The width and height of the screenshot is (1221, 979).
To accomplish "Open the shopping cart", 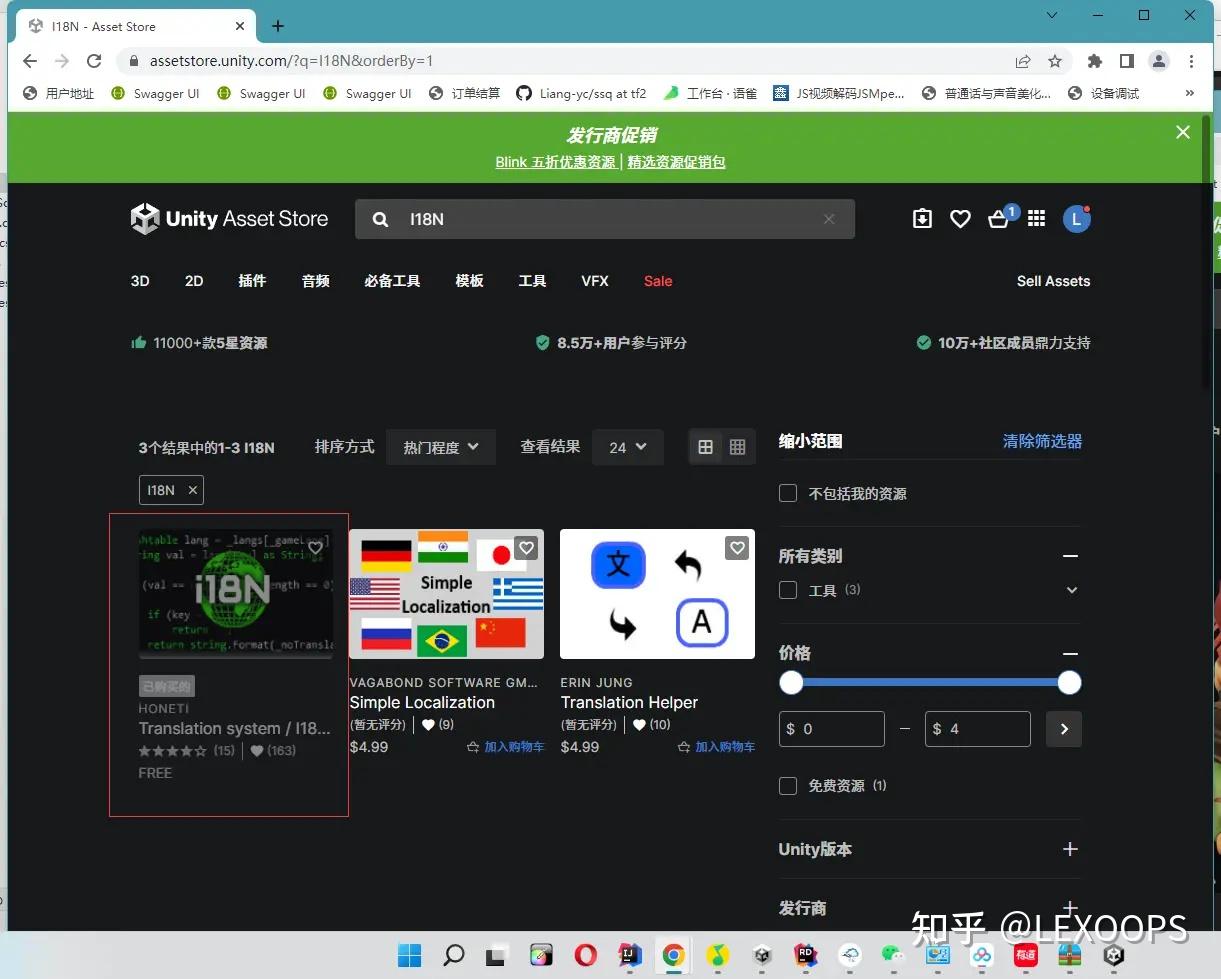I will pyautogui.click(x=999, y=219).
